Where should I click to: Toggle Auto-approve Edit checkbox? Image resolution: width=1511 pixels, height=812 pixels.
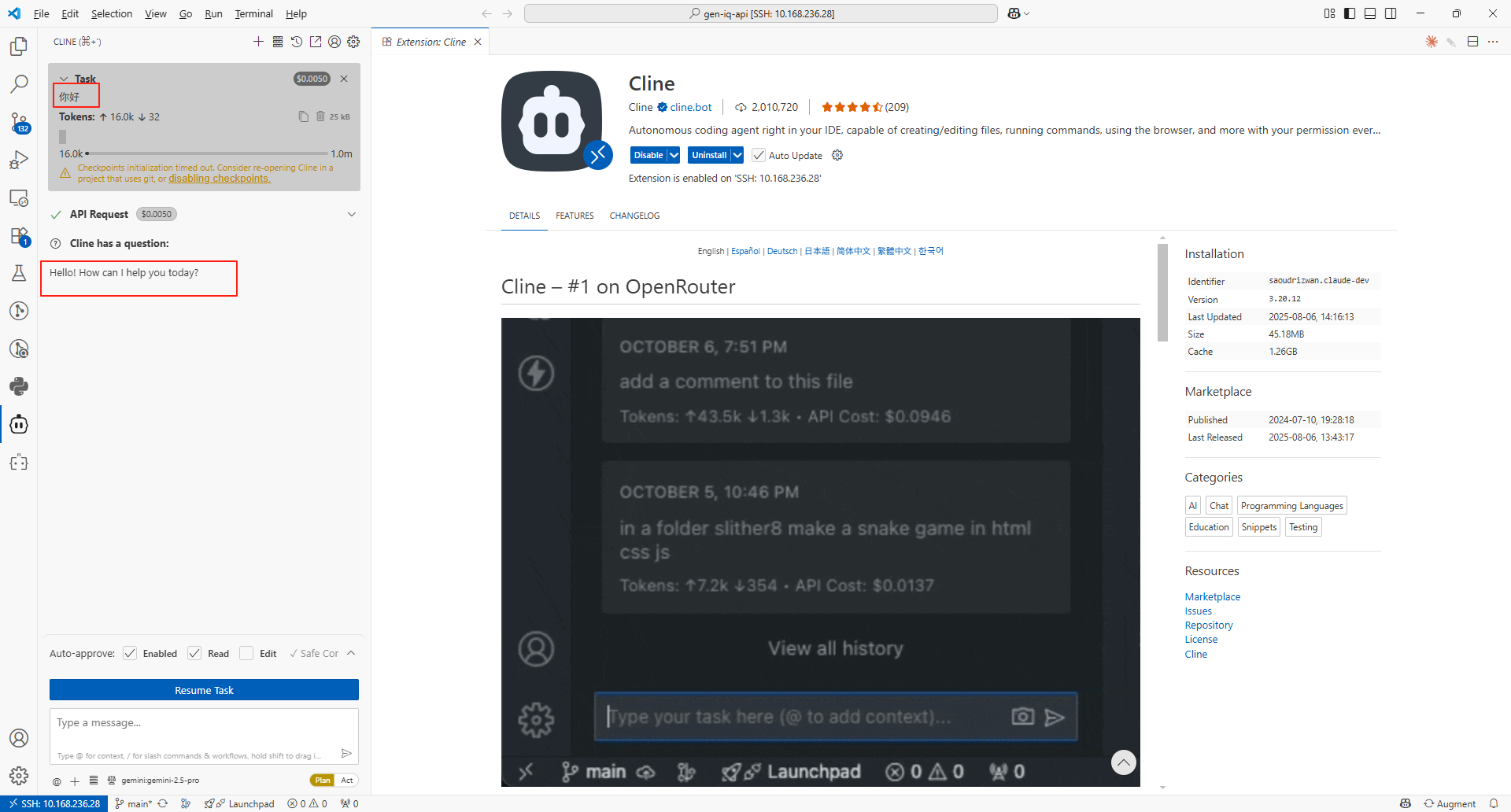246,653
